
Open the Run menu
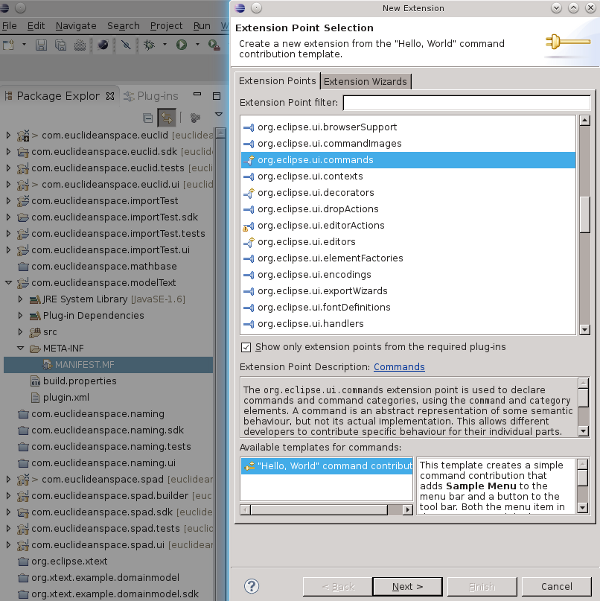202,26
